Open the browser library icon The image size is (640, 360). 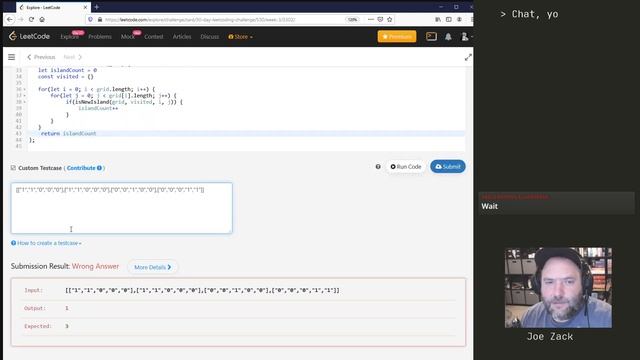click(438, 19)
